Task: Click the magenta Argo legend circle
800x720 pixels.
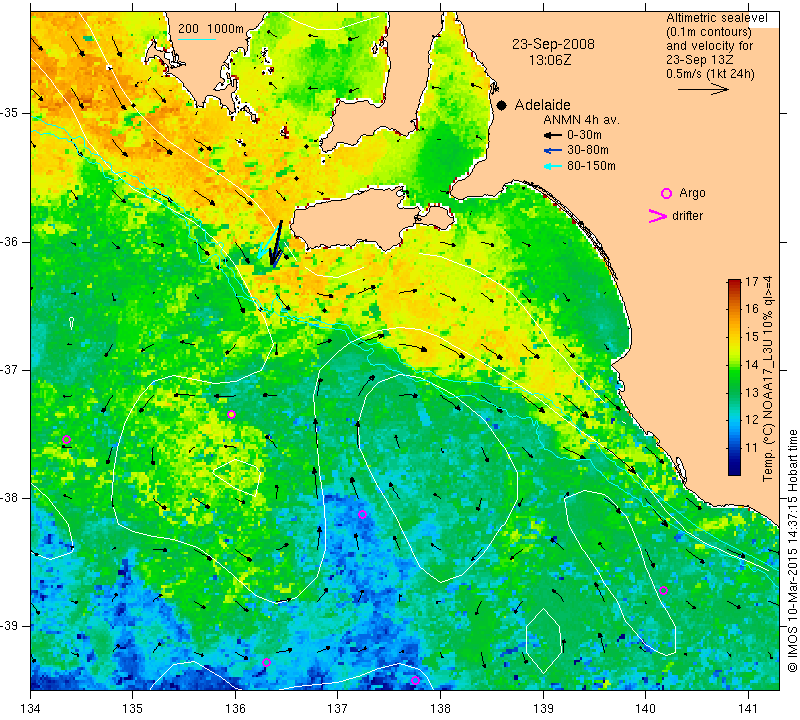Action: 666,193
